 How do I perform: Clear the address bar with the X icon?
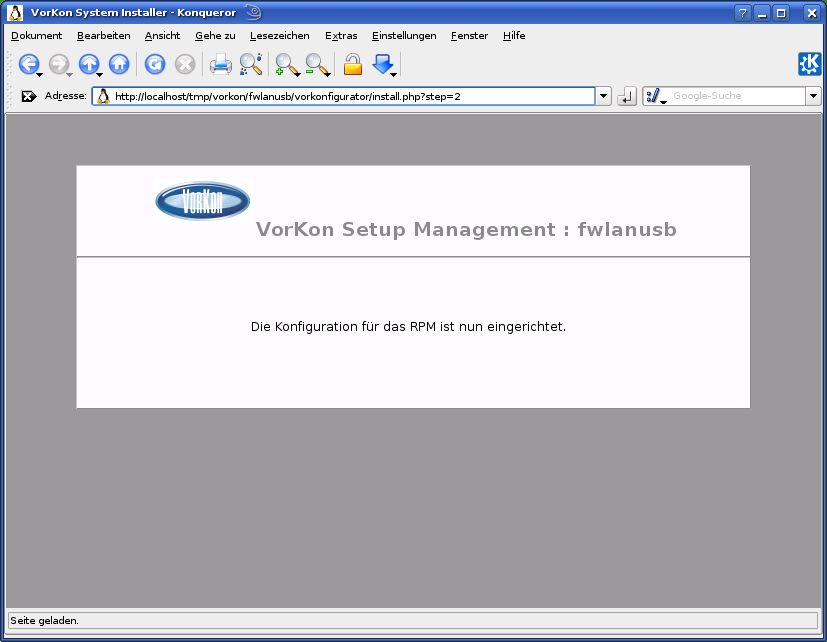[x=28, y=96]
